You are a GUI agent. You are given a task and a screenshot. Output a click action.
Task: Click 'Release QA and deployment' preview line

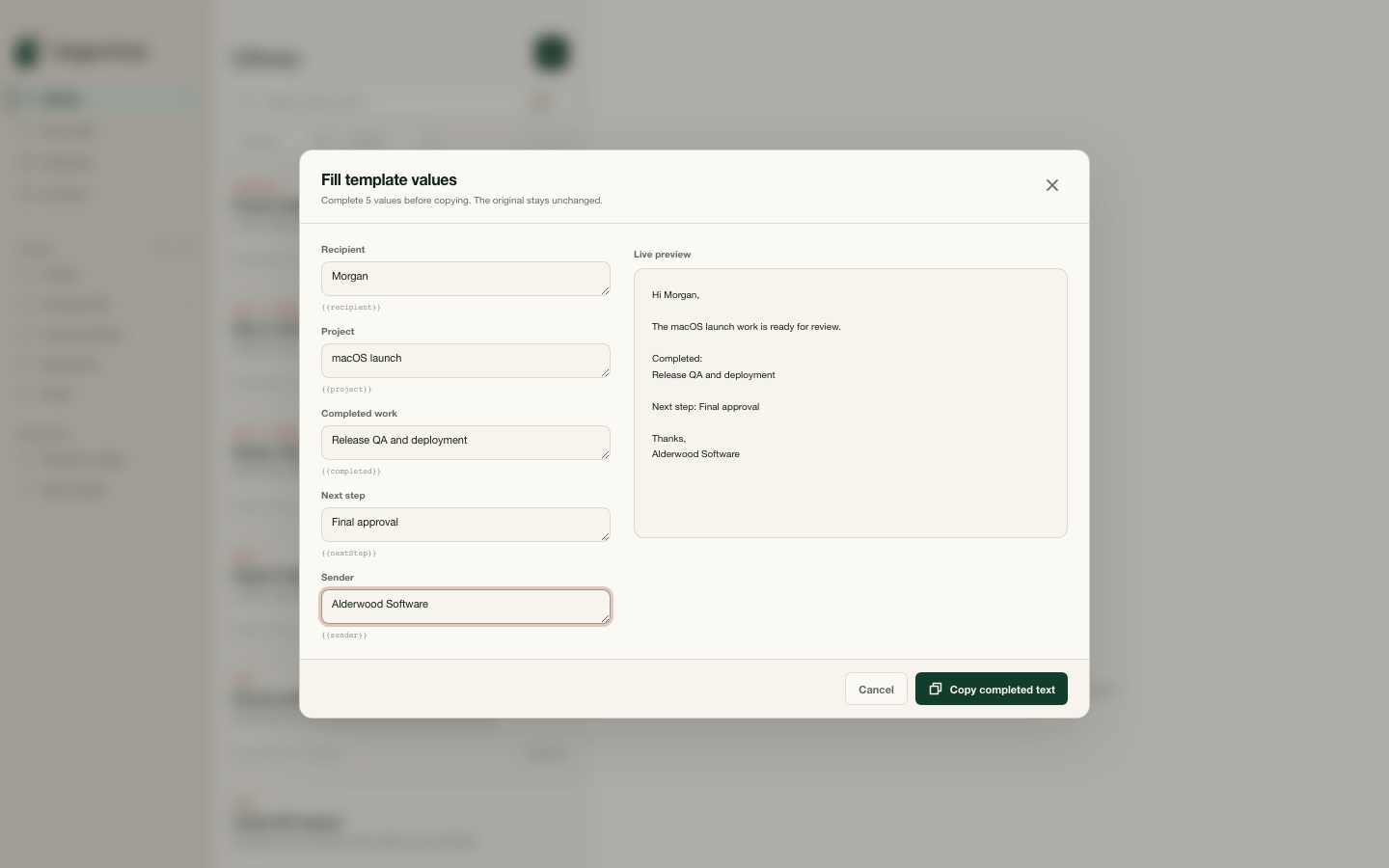click(x=714, y=375)
